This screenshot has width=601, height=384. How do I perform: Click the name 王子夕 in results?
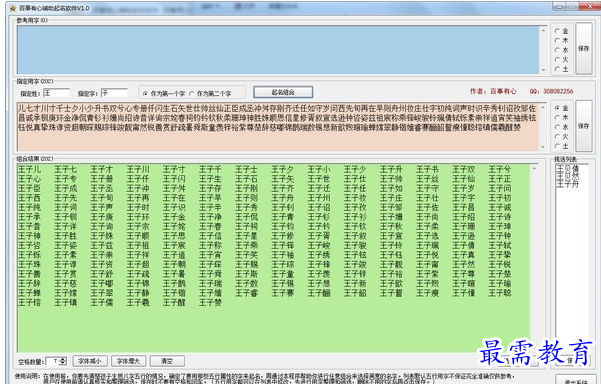pyautogui.click(x=282, y=169)
